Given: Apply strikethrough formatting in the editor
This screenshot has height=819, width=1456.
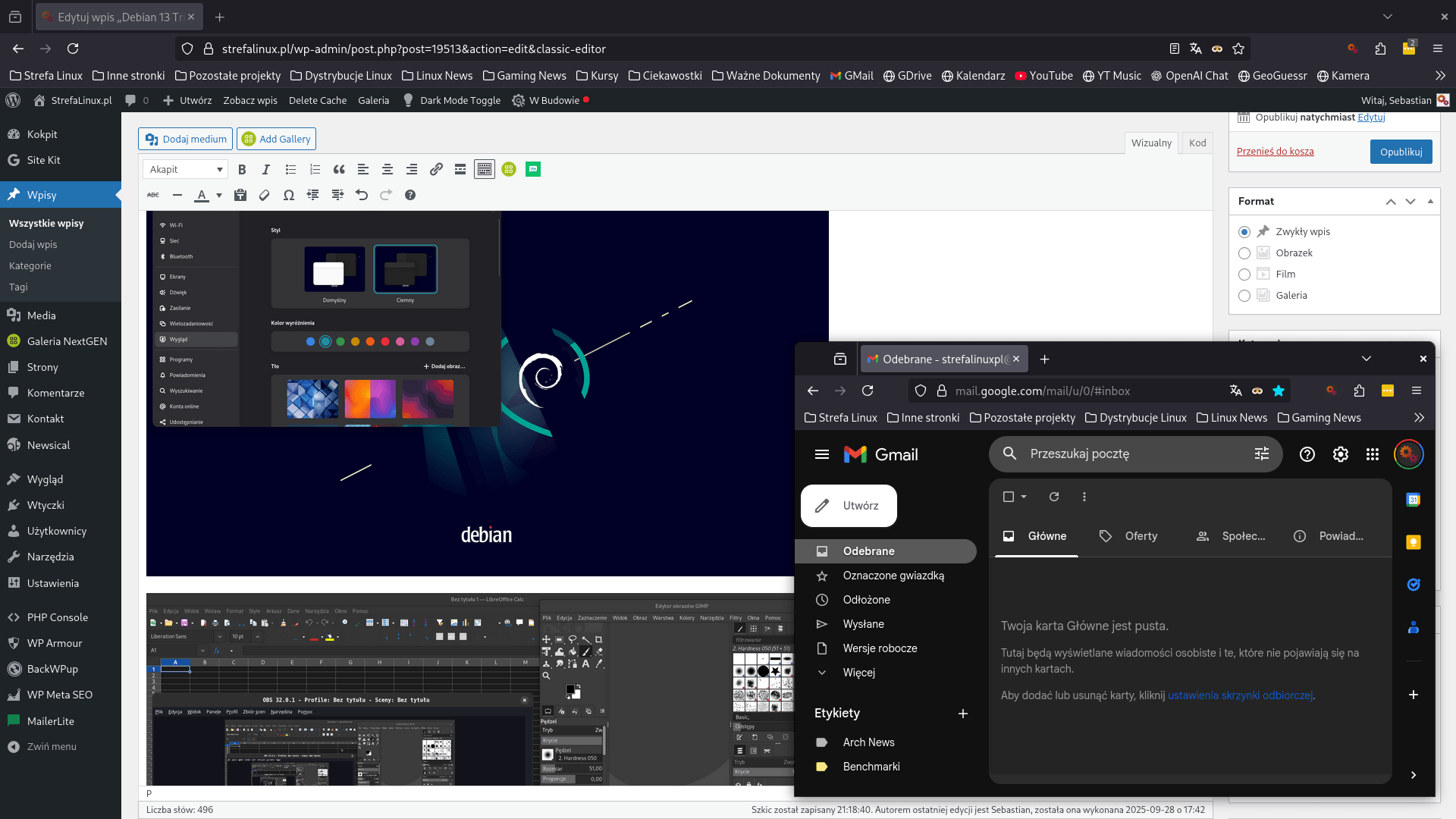Looking at the screenshot, I should (153, 196).
